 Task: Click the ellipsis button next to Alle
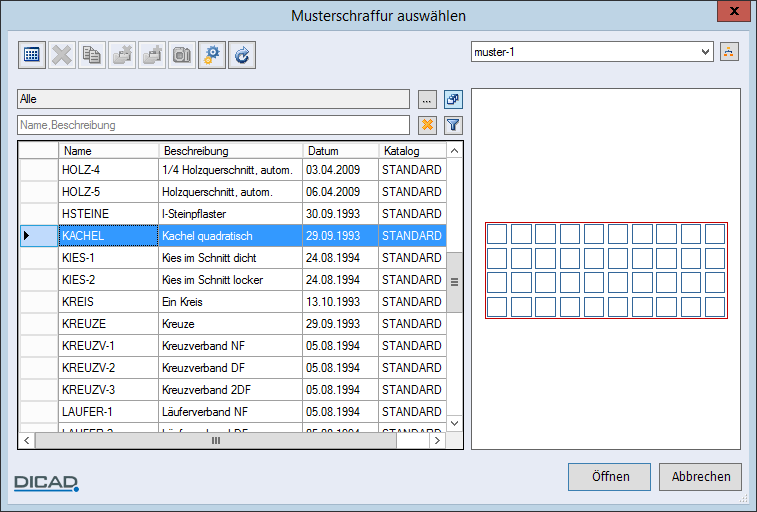click(427, 99)
